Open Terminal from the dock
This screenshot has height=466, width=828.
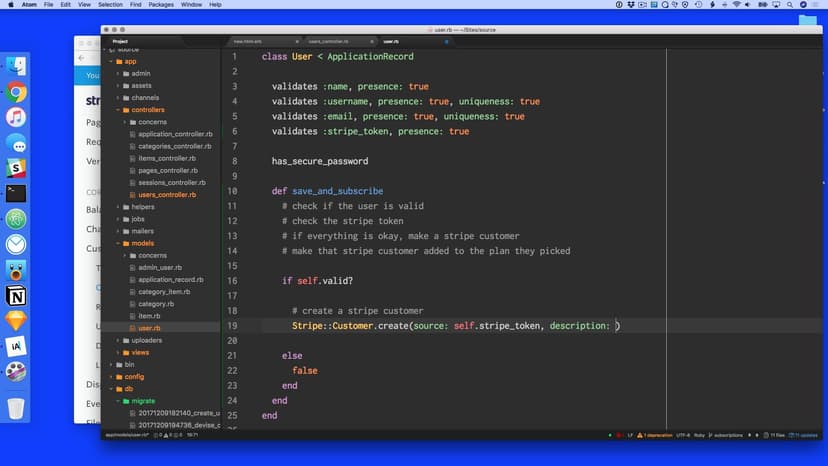[x=16, y=193]
